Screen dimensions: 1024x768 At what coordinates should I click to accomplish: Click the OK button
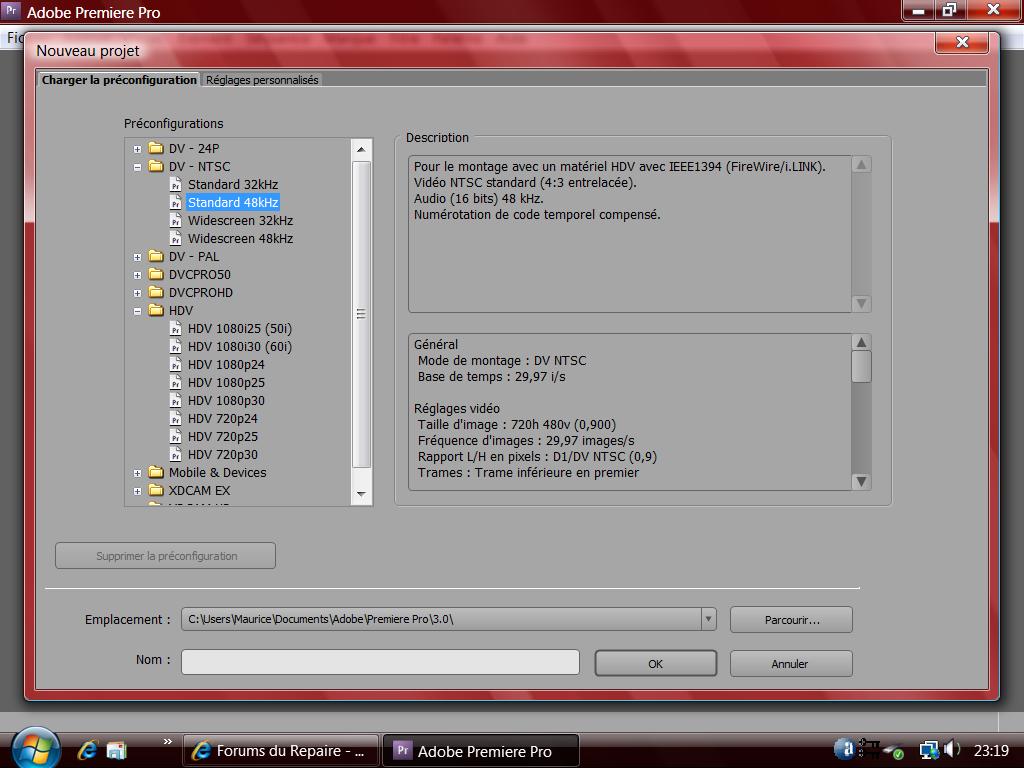coord(655,664)
